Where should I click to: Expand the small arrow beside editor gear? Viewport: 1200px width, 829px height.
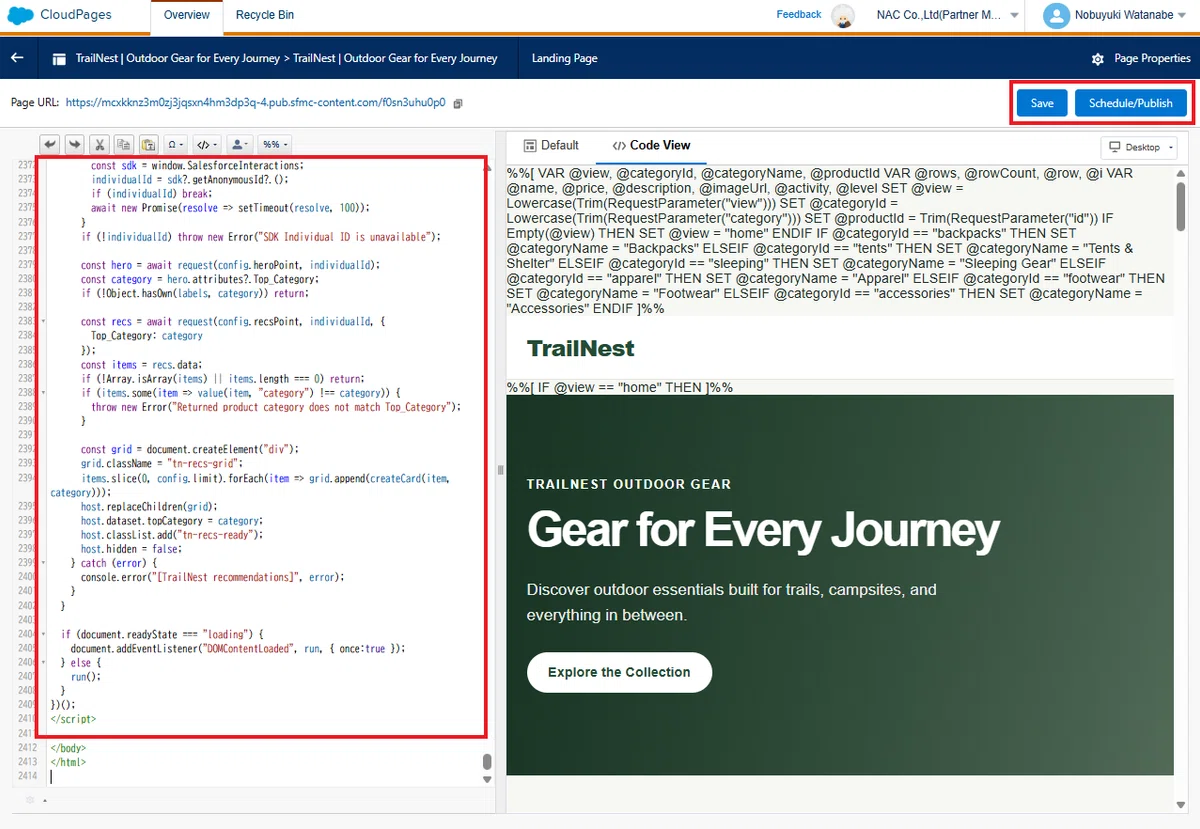coord(45,801)
